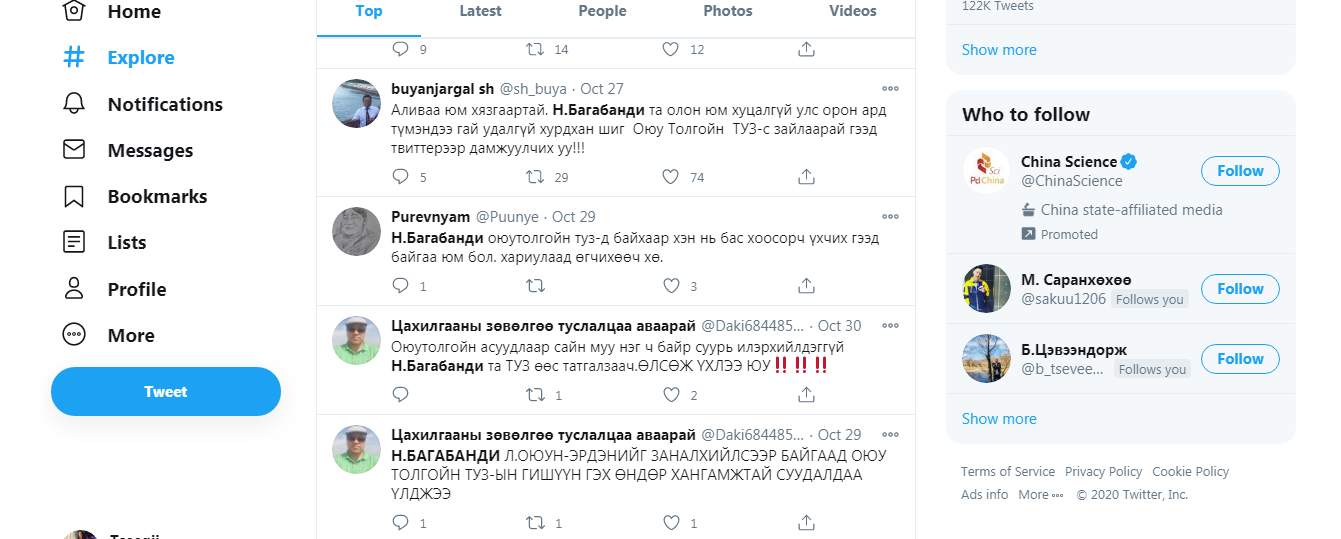Open more options on buyanjargal sh's tweet
The width and height of the screenshot is (1341, 539).
point(890,88)
